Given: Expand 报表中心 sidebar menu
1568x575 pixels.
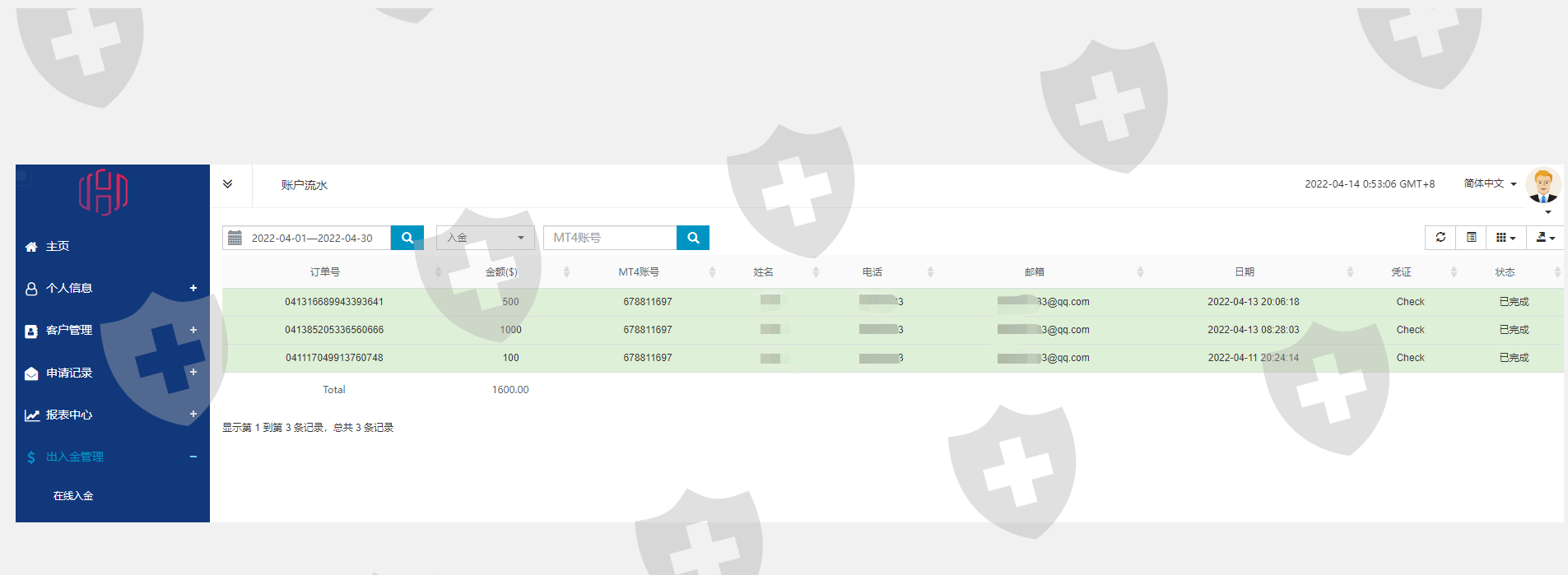Looking at the screenshot, I should click(113, 415).
